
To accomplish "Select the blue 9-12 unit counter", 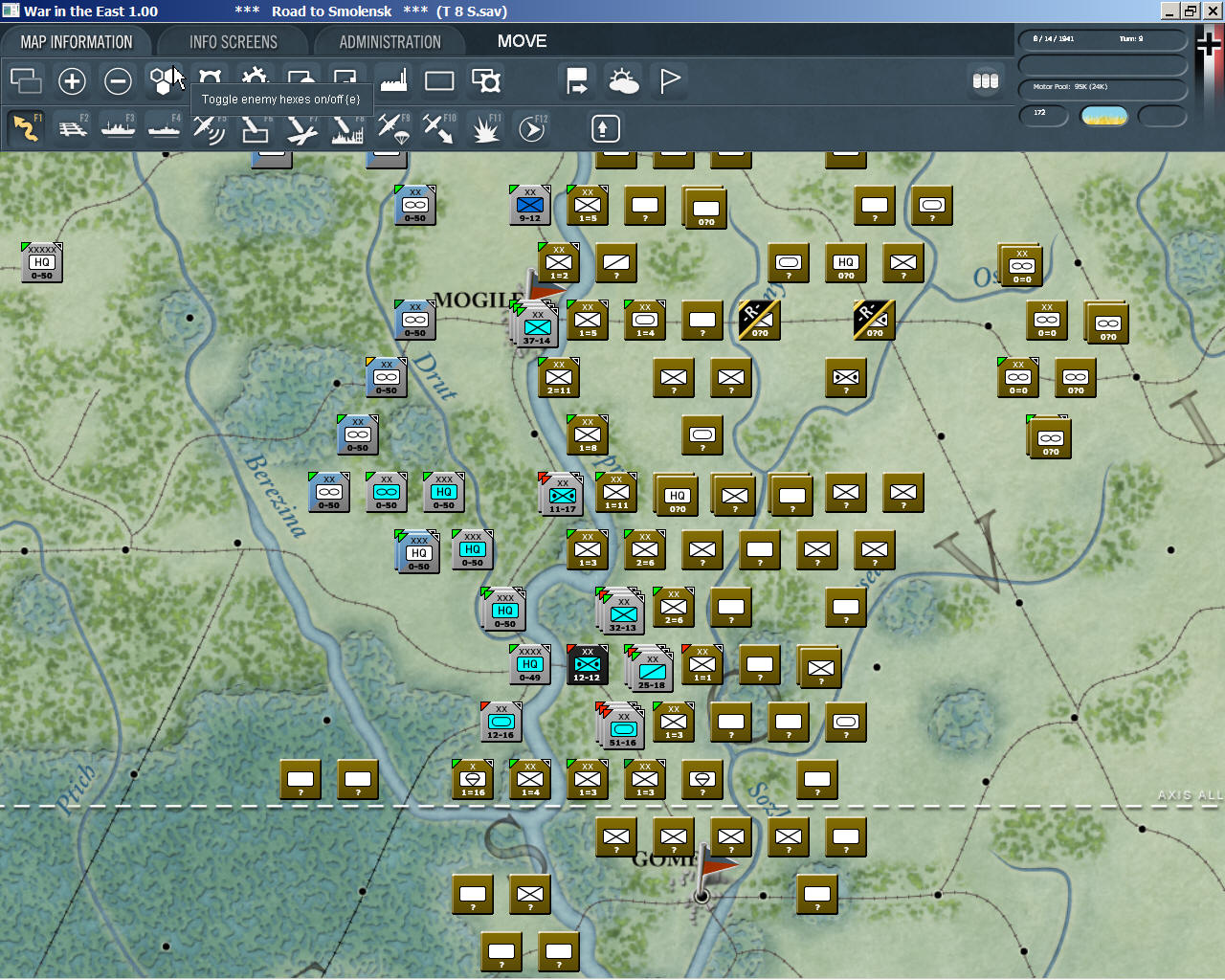I will 530,205.
